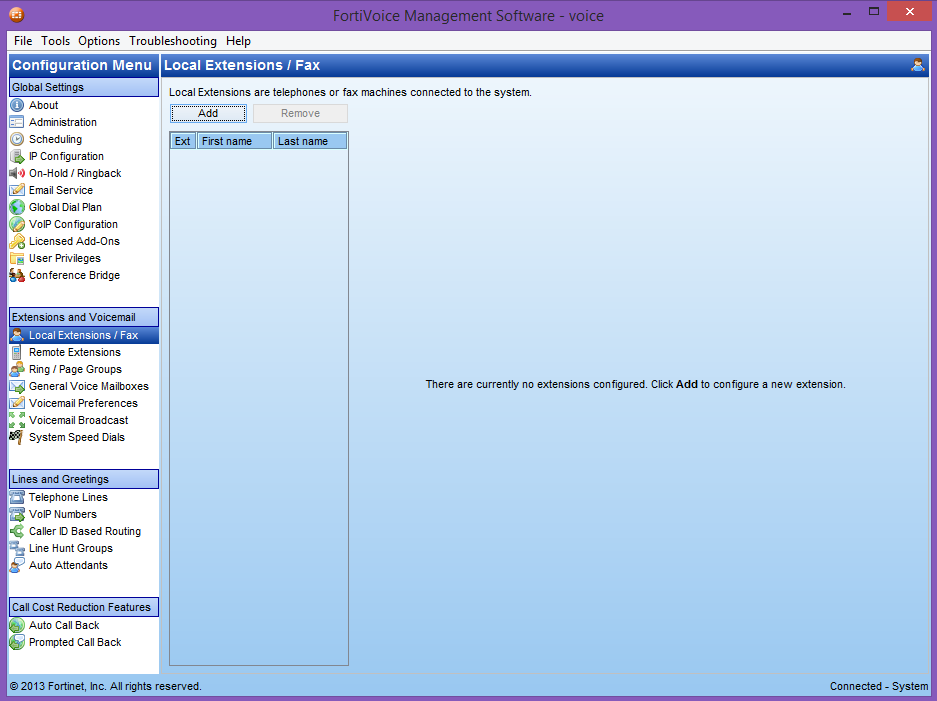The width and height of the screenshot is (937, 701).
Task: Open Scheduling settings label
Action: (x=56, y=139)
